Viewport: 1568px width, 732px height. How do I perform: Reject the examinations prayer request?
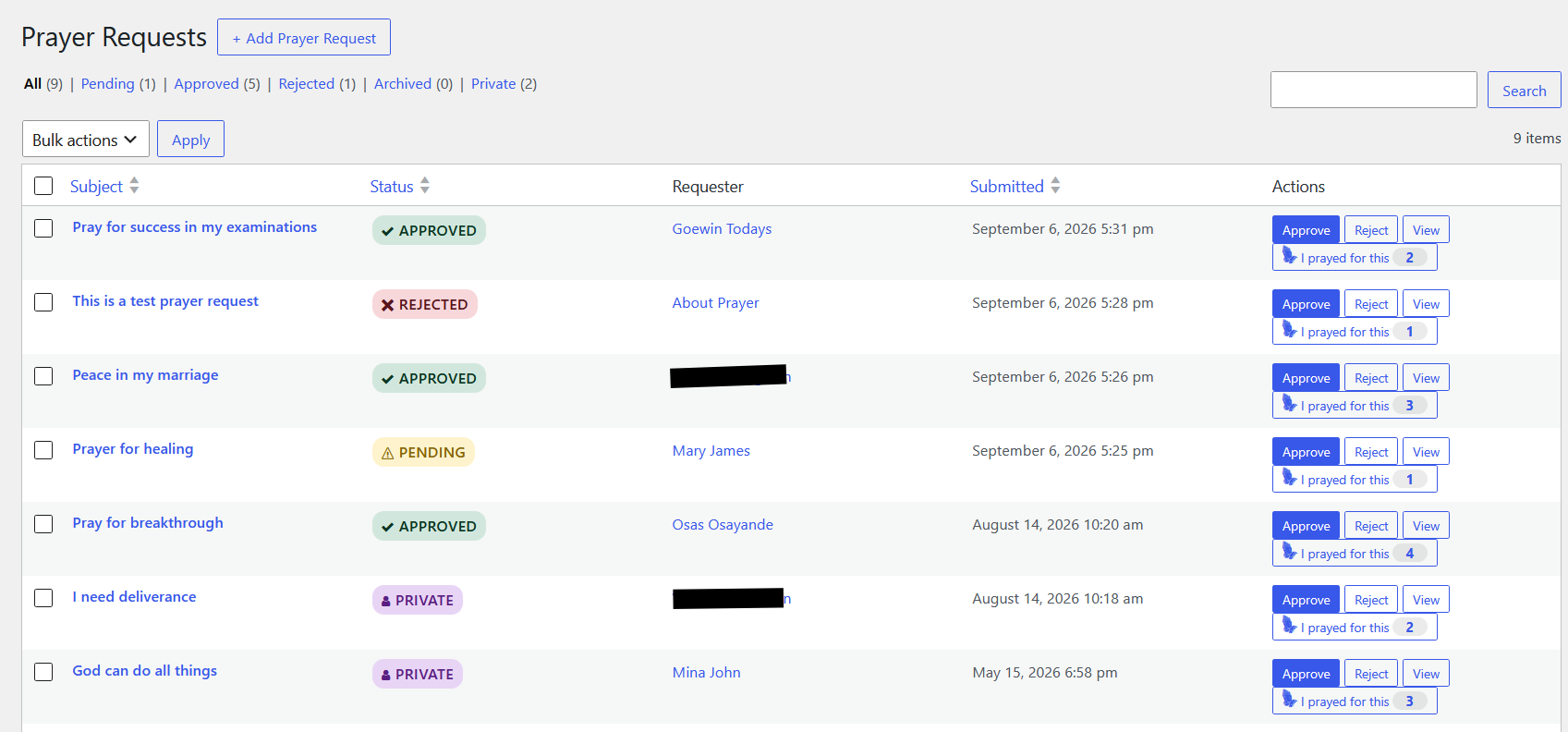(1371, 230)
